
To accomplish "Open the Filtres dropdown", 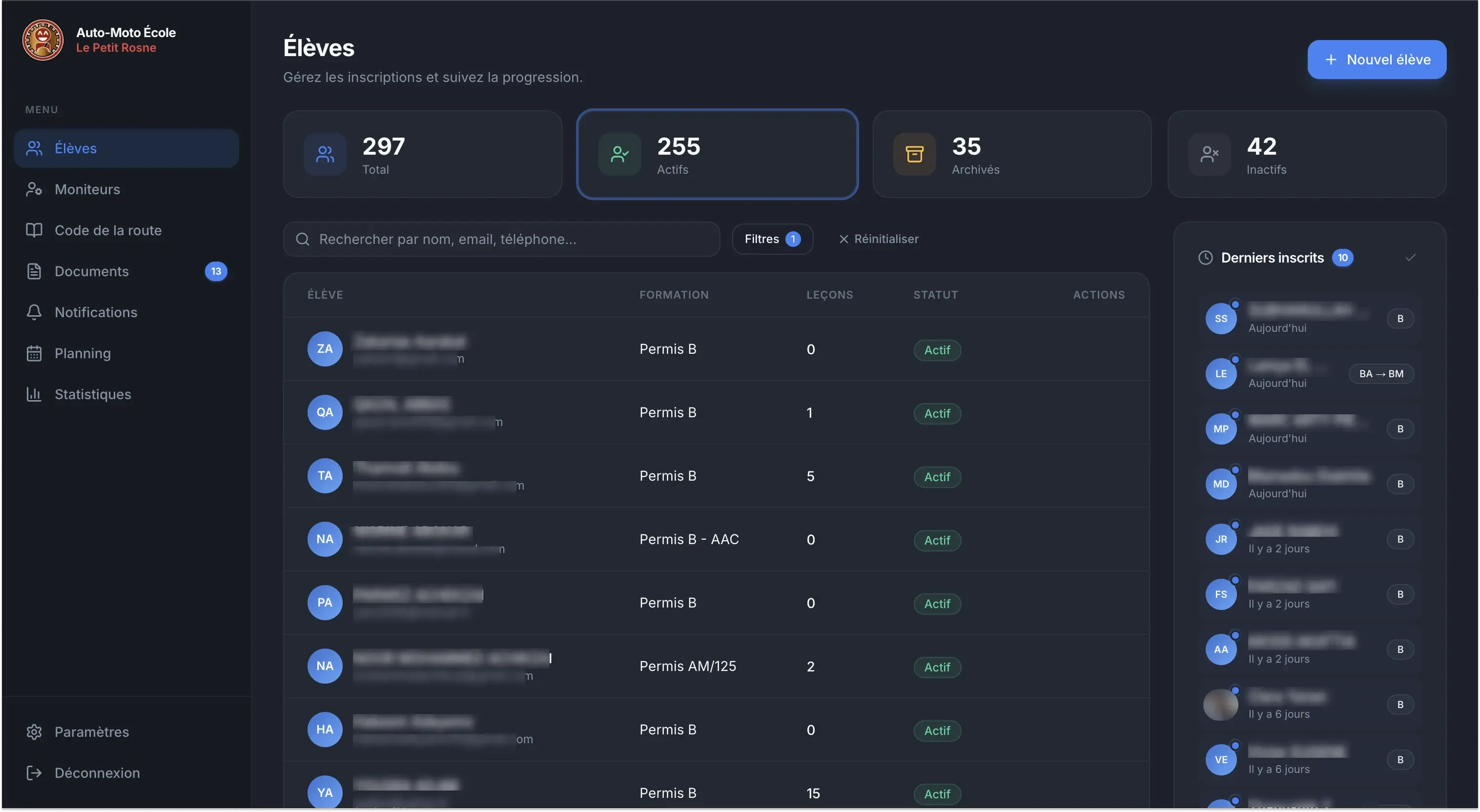I will (772, 239).
